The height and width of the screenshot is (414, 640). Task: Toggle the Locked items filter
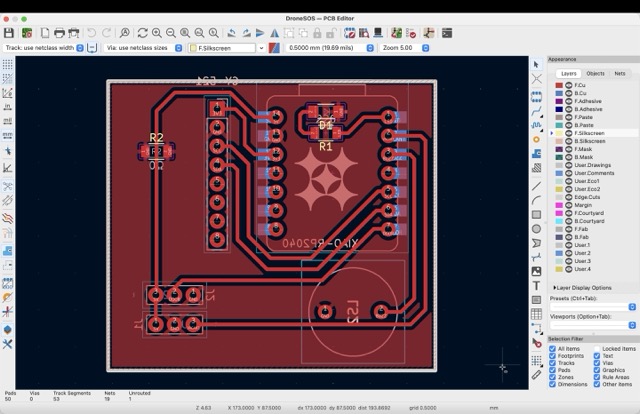[597, 349]
